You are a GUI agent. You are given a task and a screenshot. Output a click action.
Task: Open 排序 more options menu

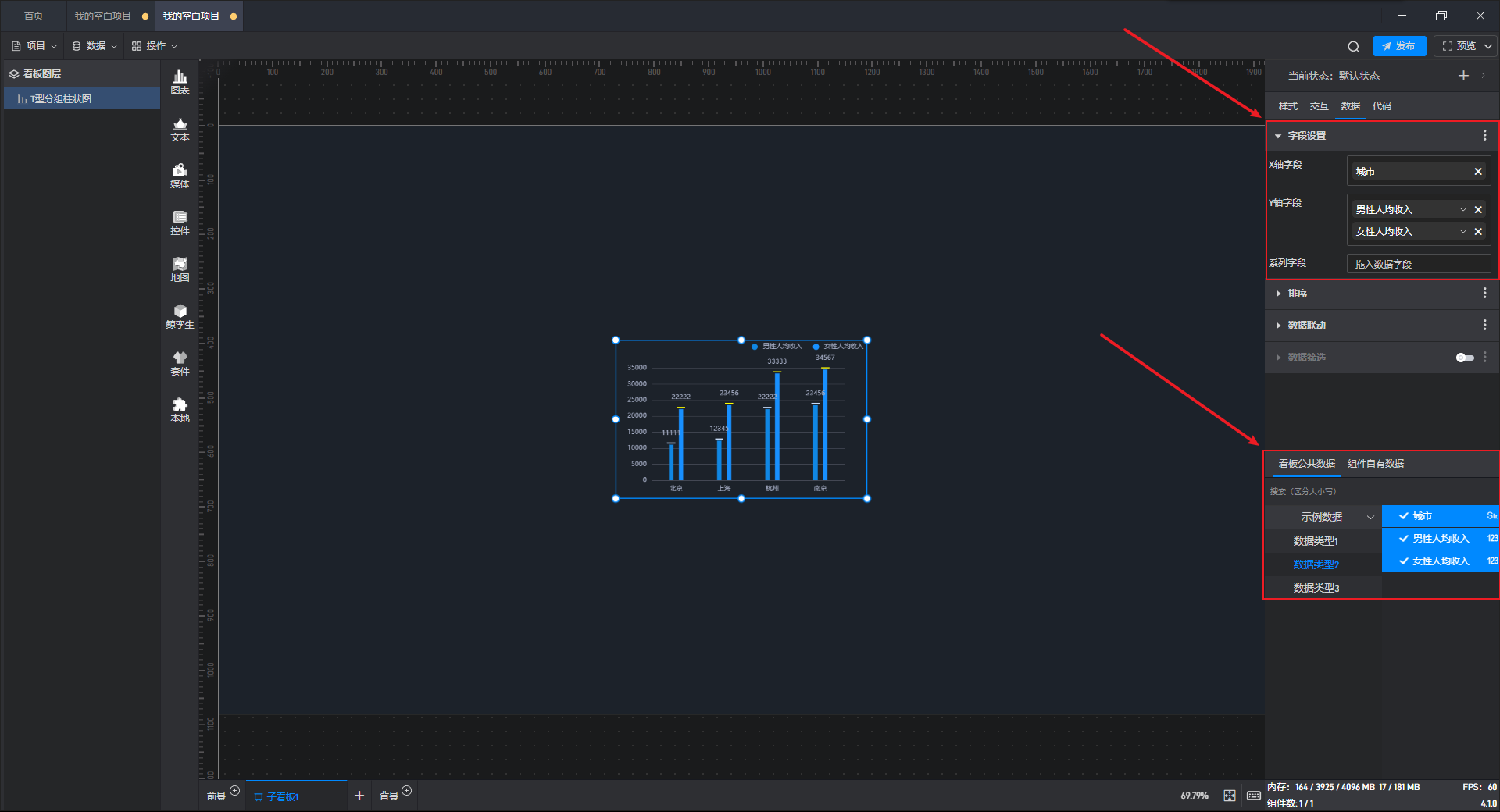pos(1484,294)
